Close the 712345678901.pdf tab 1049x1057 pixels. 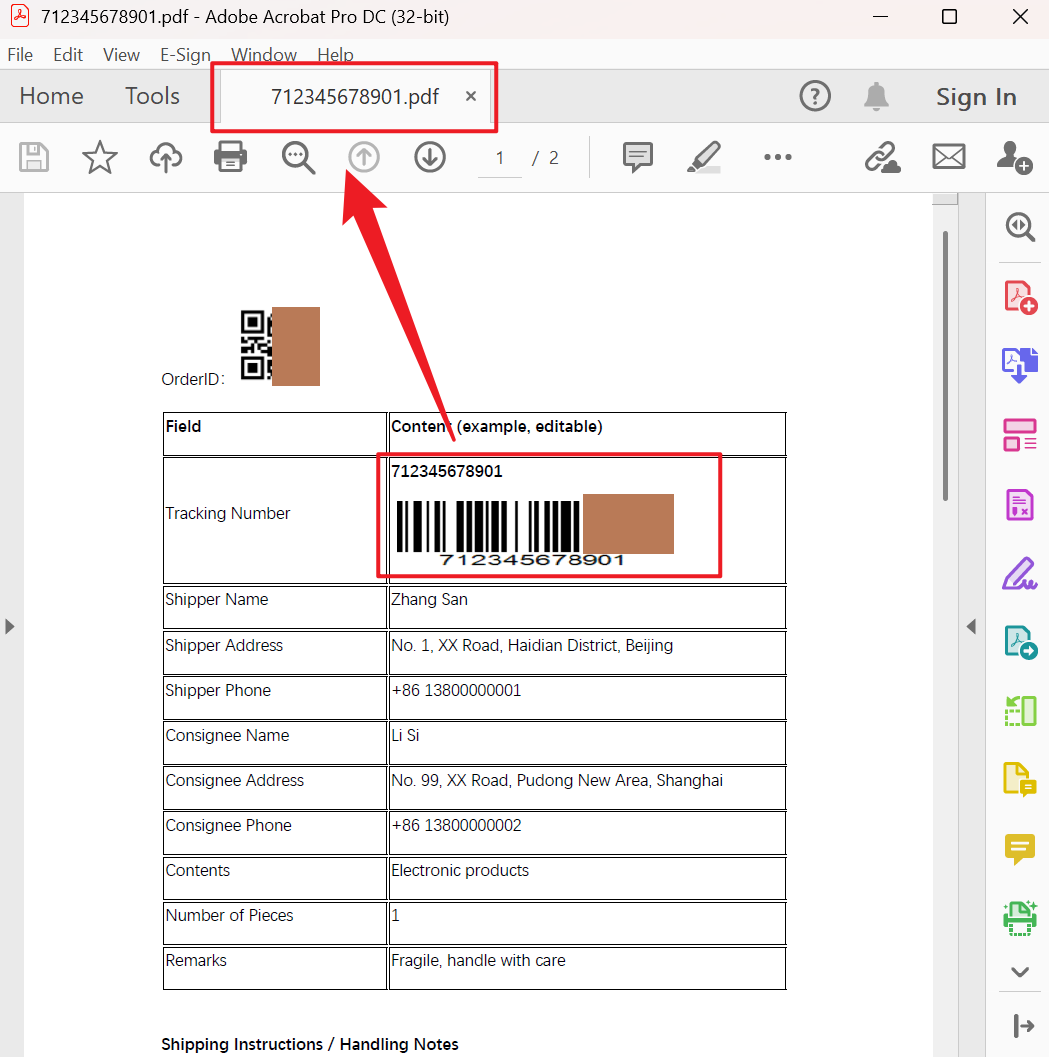pos(471,97)
